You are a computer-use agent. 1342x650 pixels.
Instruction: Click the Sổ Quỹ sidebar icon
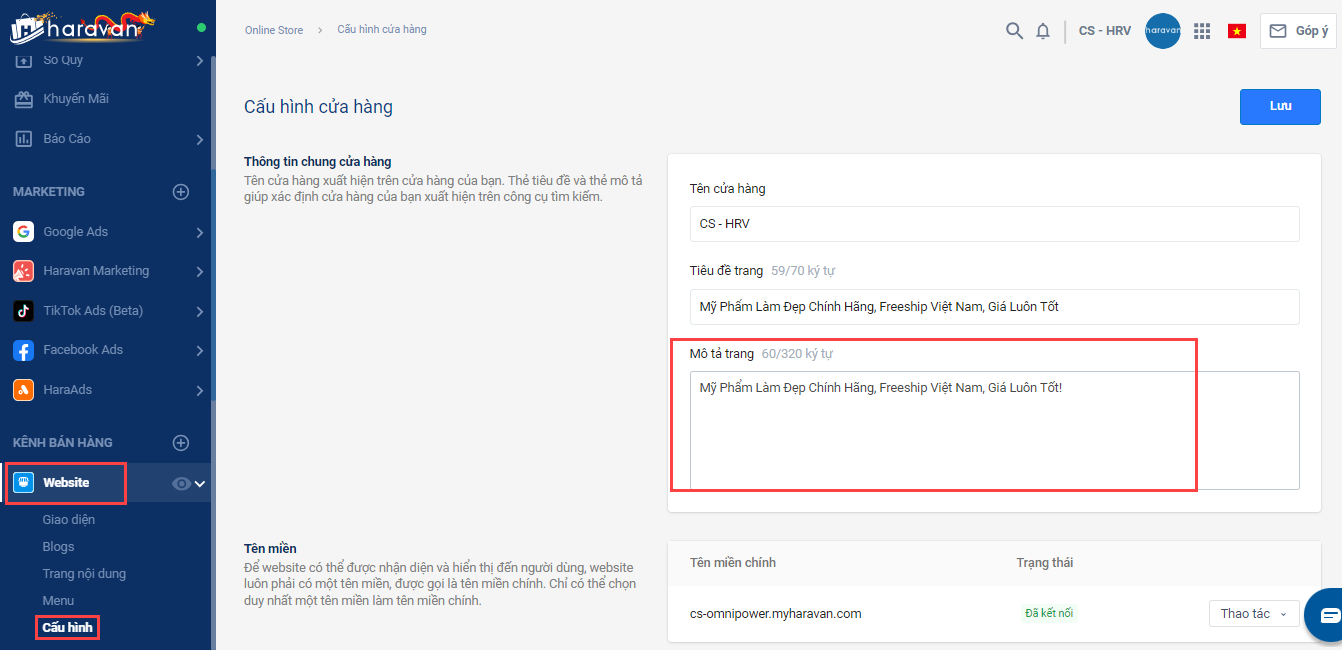coord(23,60)
